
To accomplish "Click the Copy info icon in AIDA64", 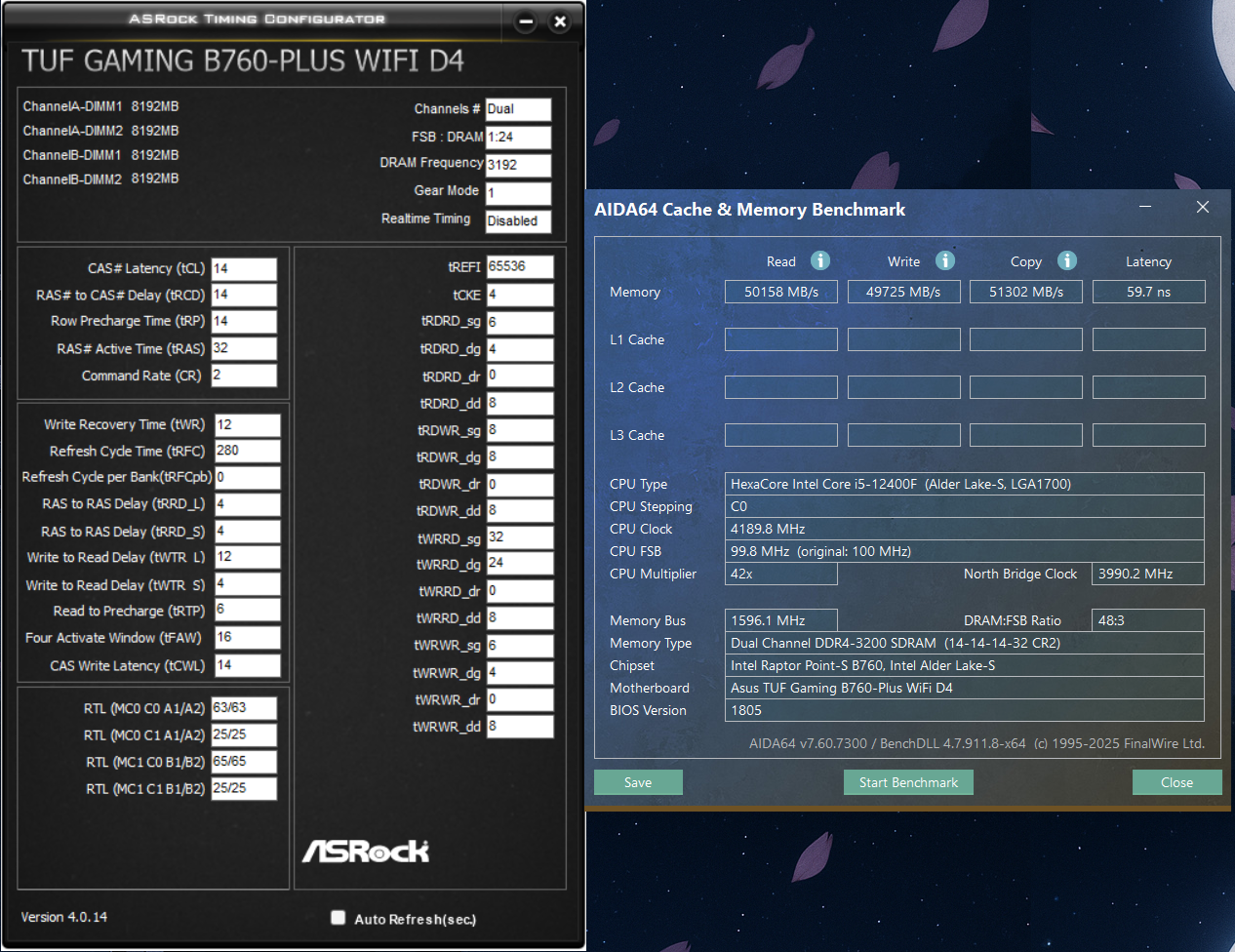I will (1067, 260).
